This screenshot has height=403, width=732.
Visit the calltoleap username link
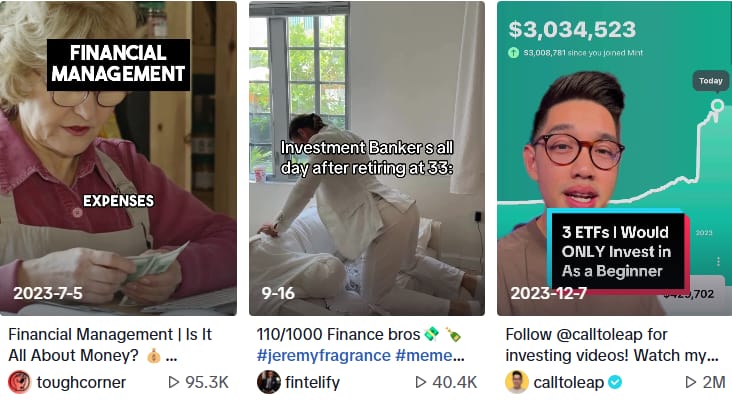coord(569,382)
